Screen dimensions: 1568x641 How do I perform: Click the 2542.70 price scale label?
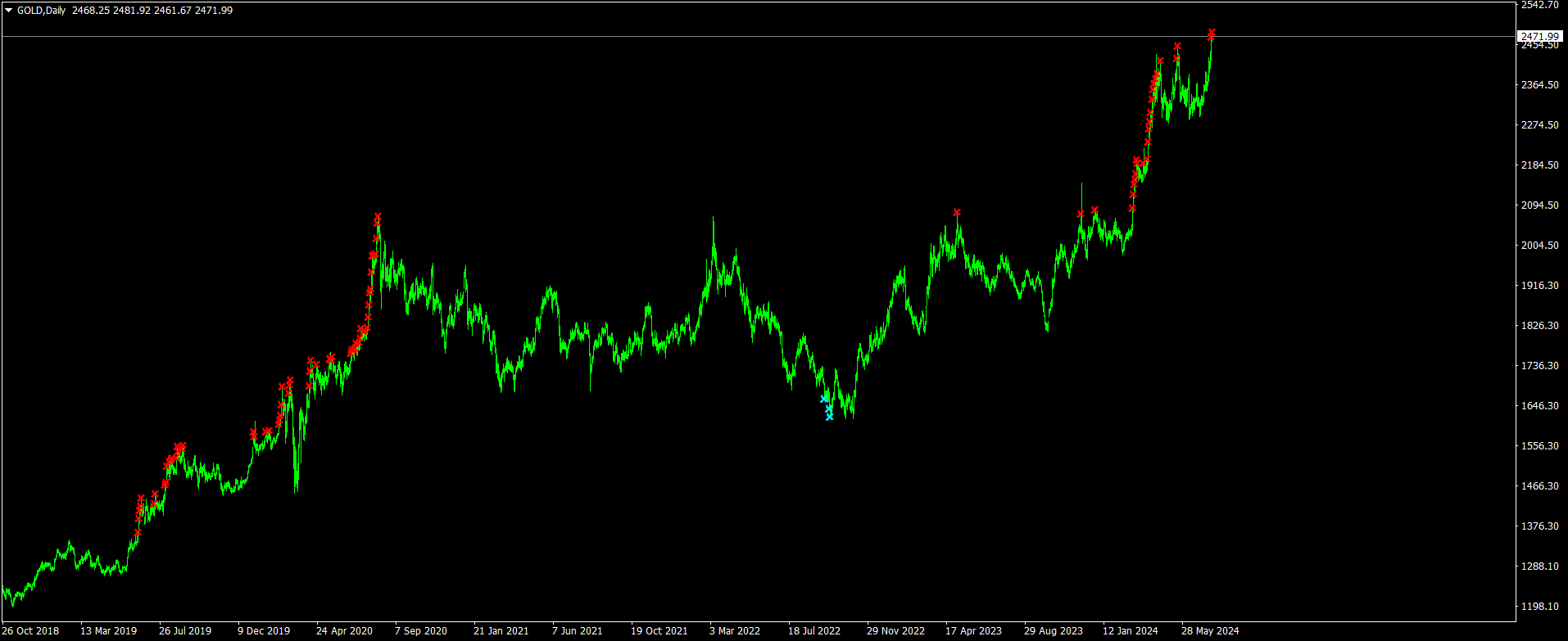pyautogui.click(x=1540, y=5)
